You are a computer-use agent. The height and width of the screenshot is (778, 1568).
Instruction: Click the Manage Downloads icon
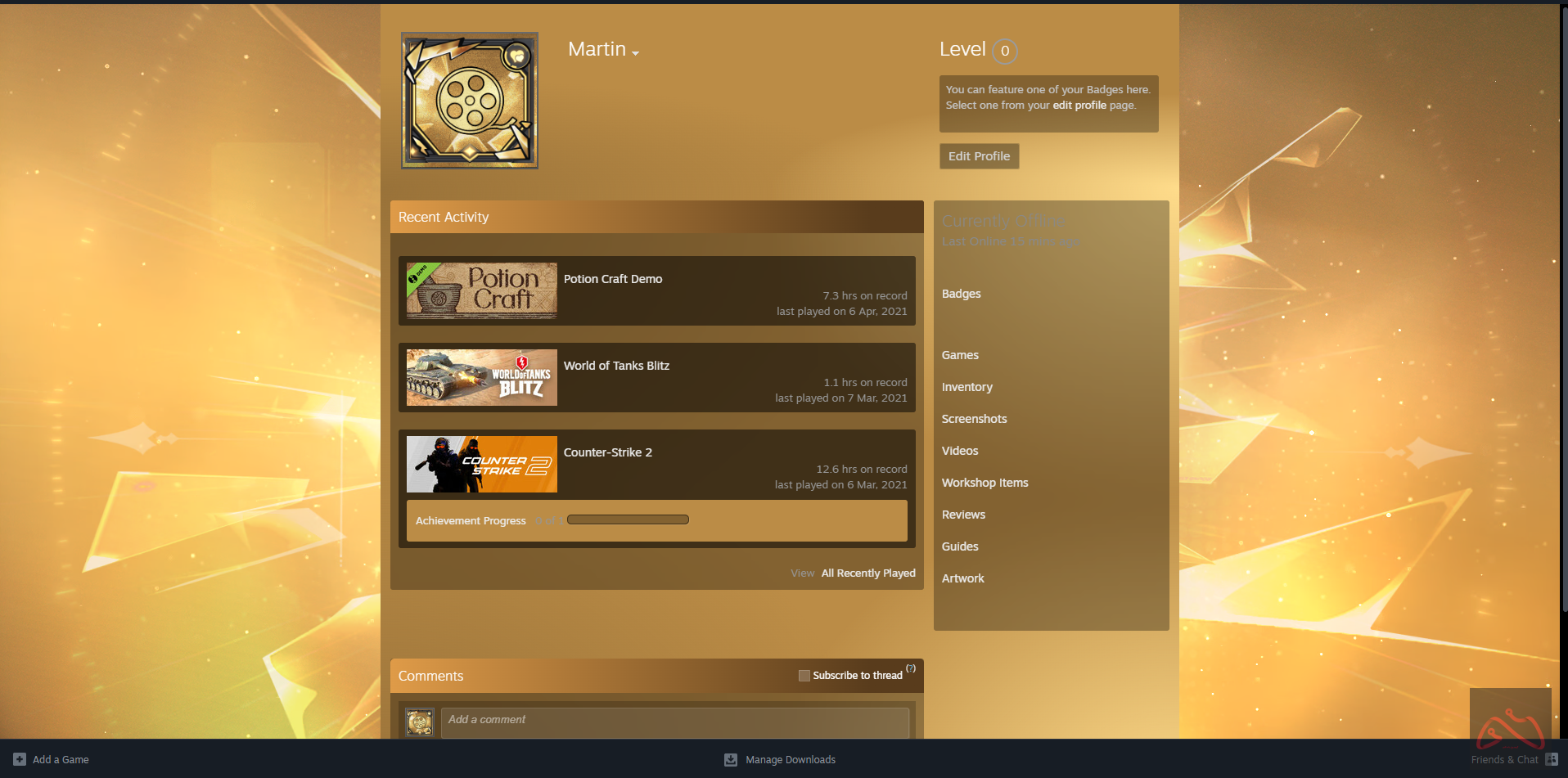(x=731, y=759)
